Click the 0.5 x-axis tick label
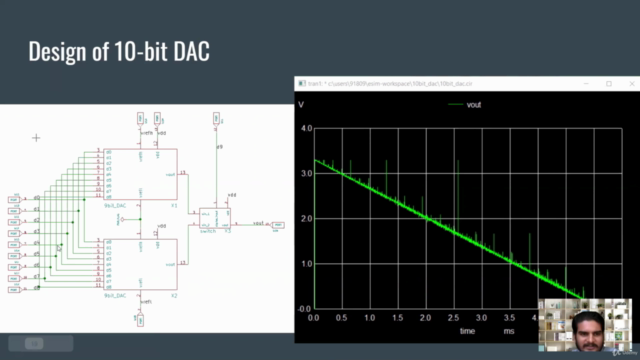 tap(342, 318)
